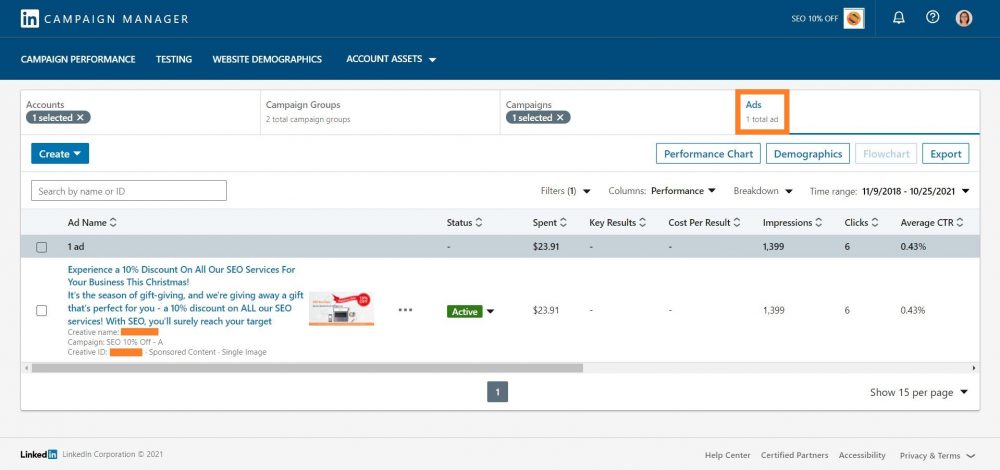Open the ad creative thumbnail image

(x=341, y=309)
